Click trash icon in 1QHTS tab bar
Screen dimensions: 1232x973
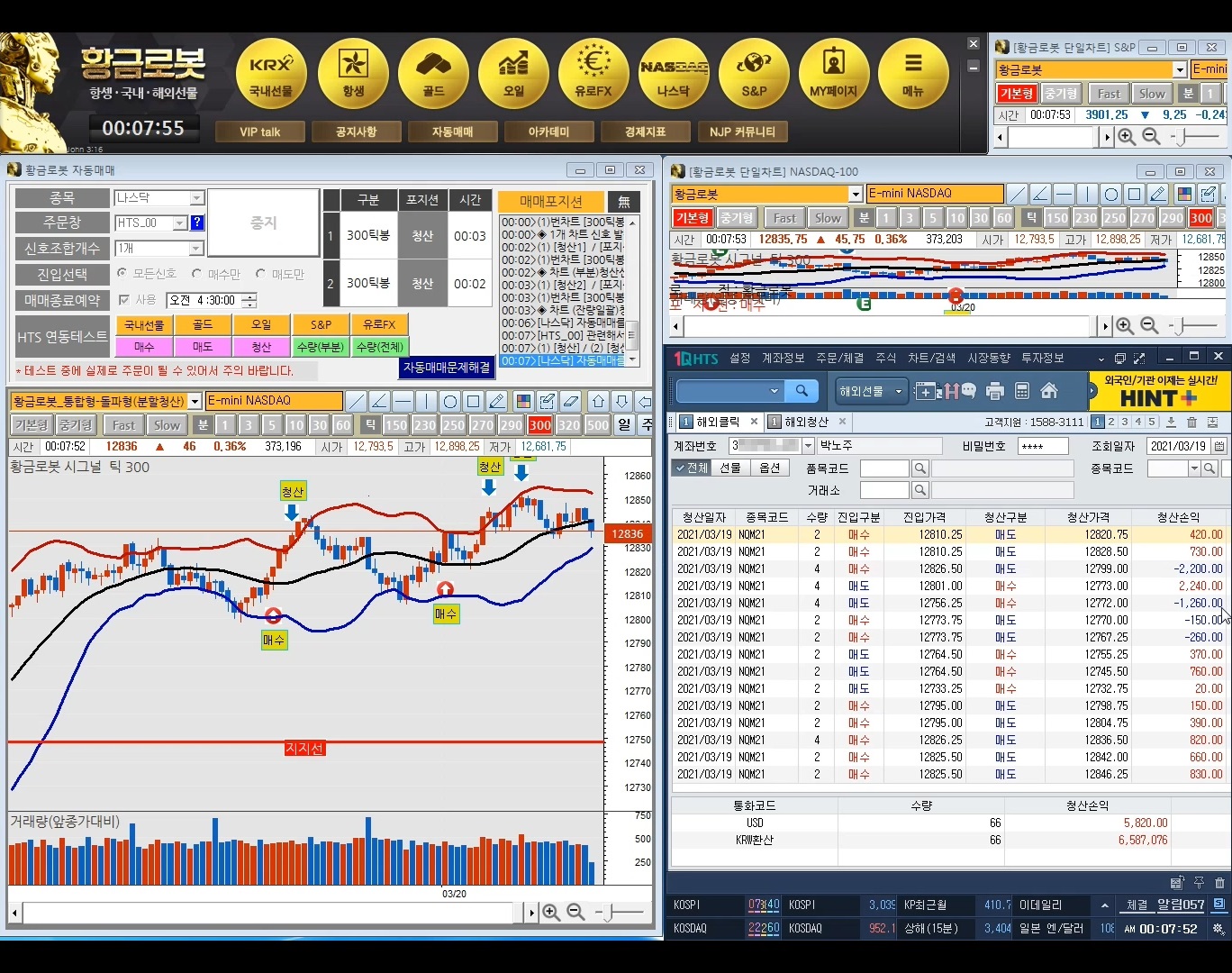(1192, 422)
